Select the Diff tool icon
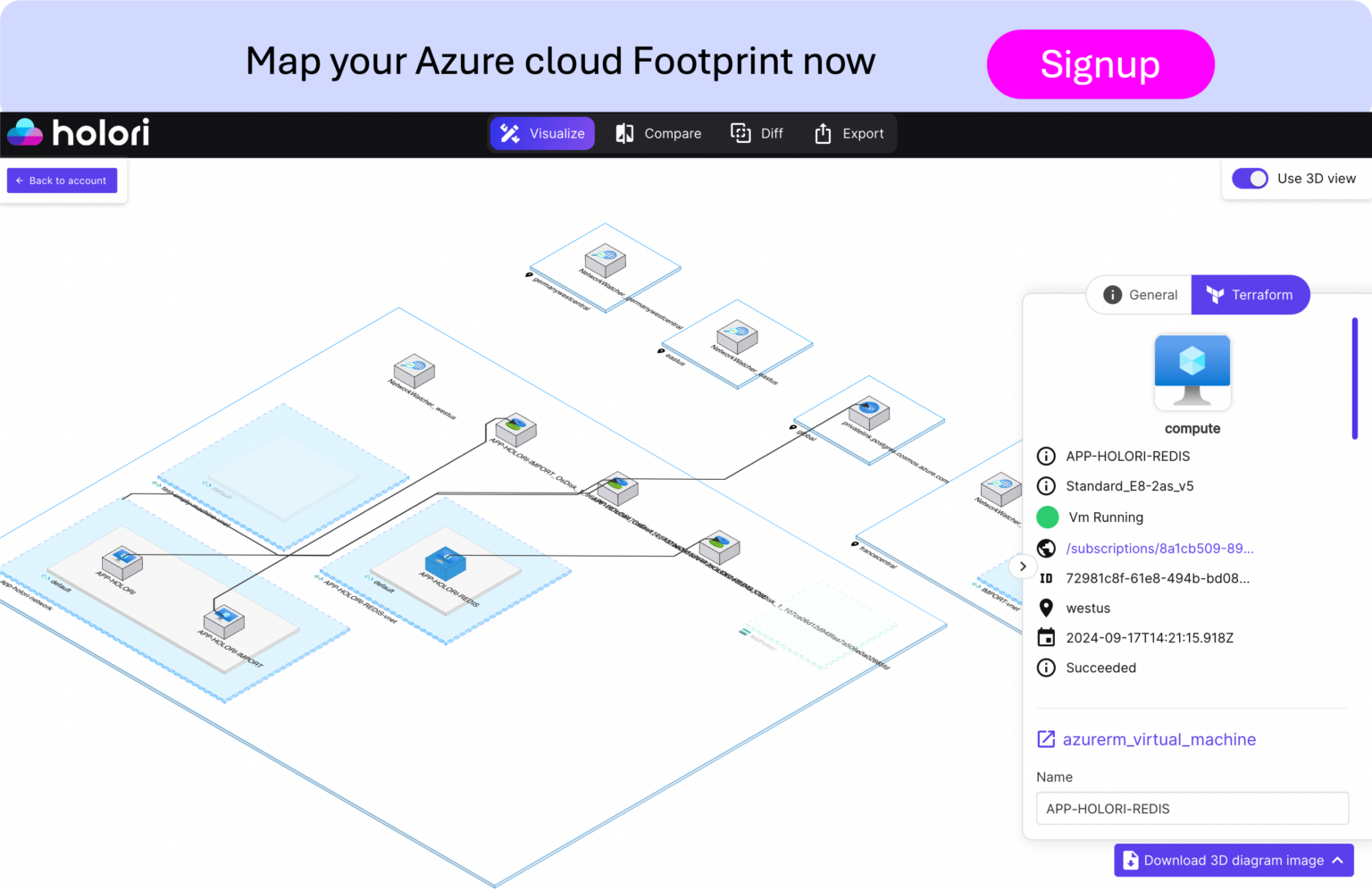This screenshot has height=891, width=1372. [x=741, y=133]
